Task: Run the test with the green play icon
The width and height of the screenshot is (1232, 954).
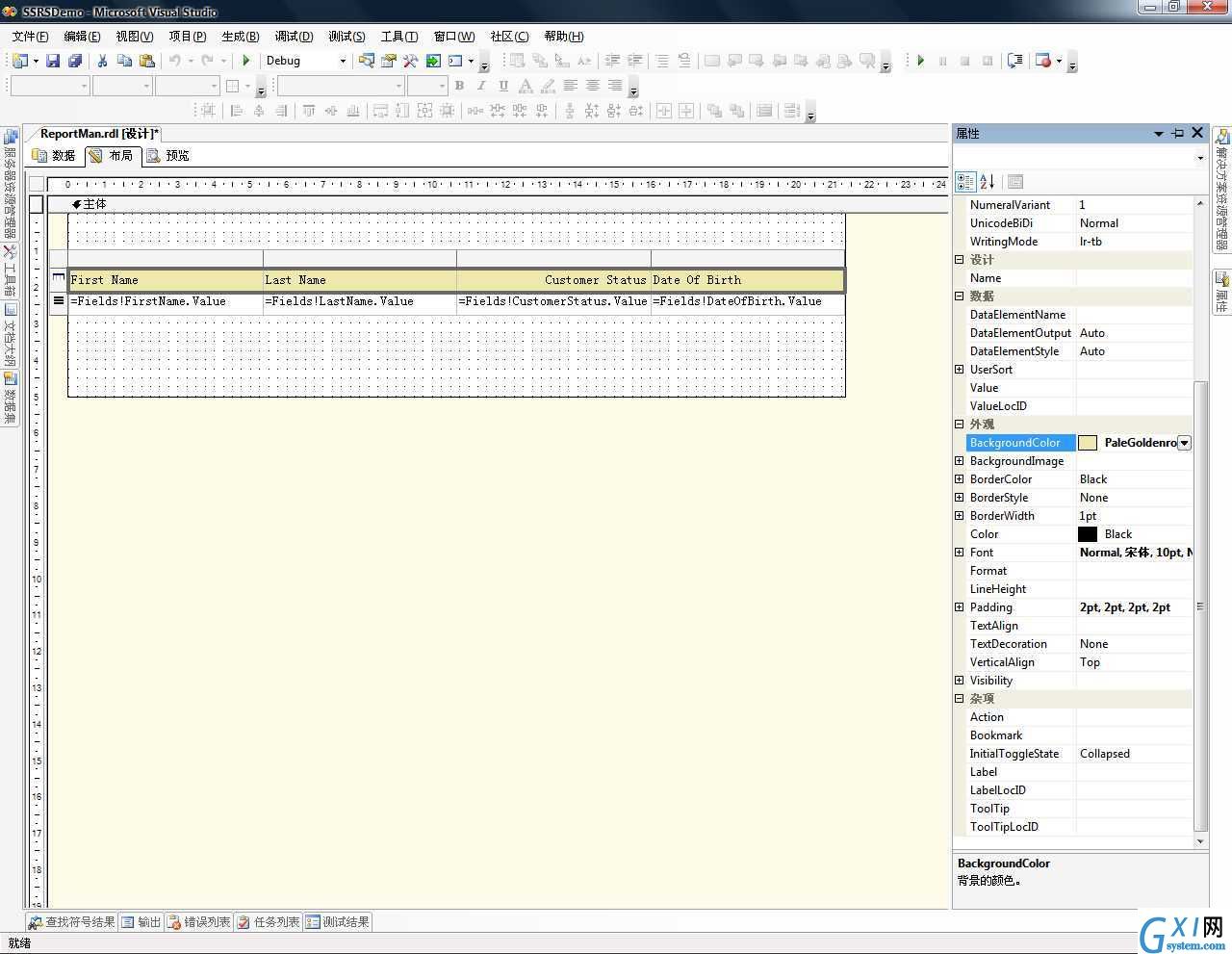Action: (920, 61)
